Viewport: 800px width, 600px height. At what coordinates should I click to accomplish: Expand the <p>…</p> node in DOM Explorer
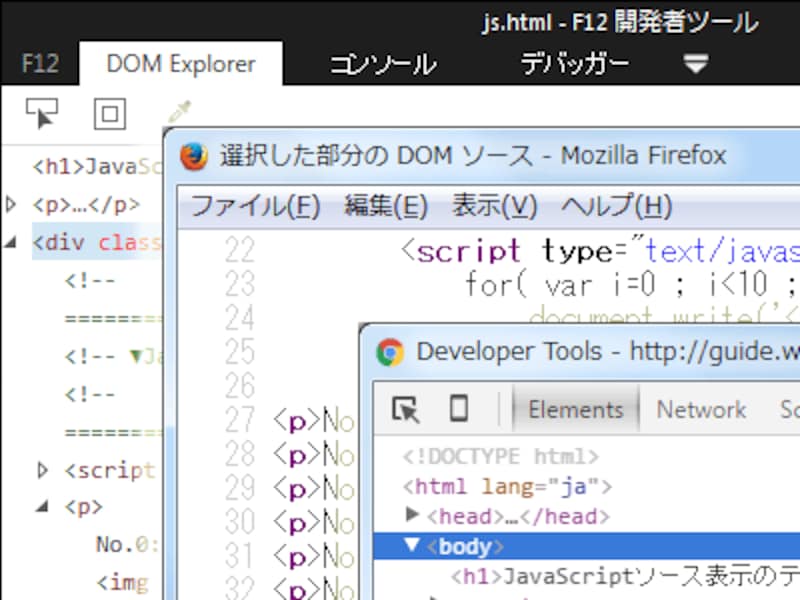click(11, 204)
